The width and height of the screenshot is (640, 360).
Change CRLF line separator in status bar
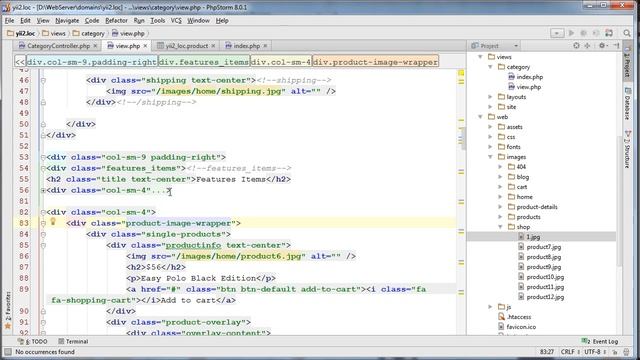pyautogui.click(x=570, y=352)
